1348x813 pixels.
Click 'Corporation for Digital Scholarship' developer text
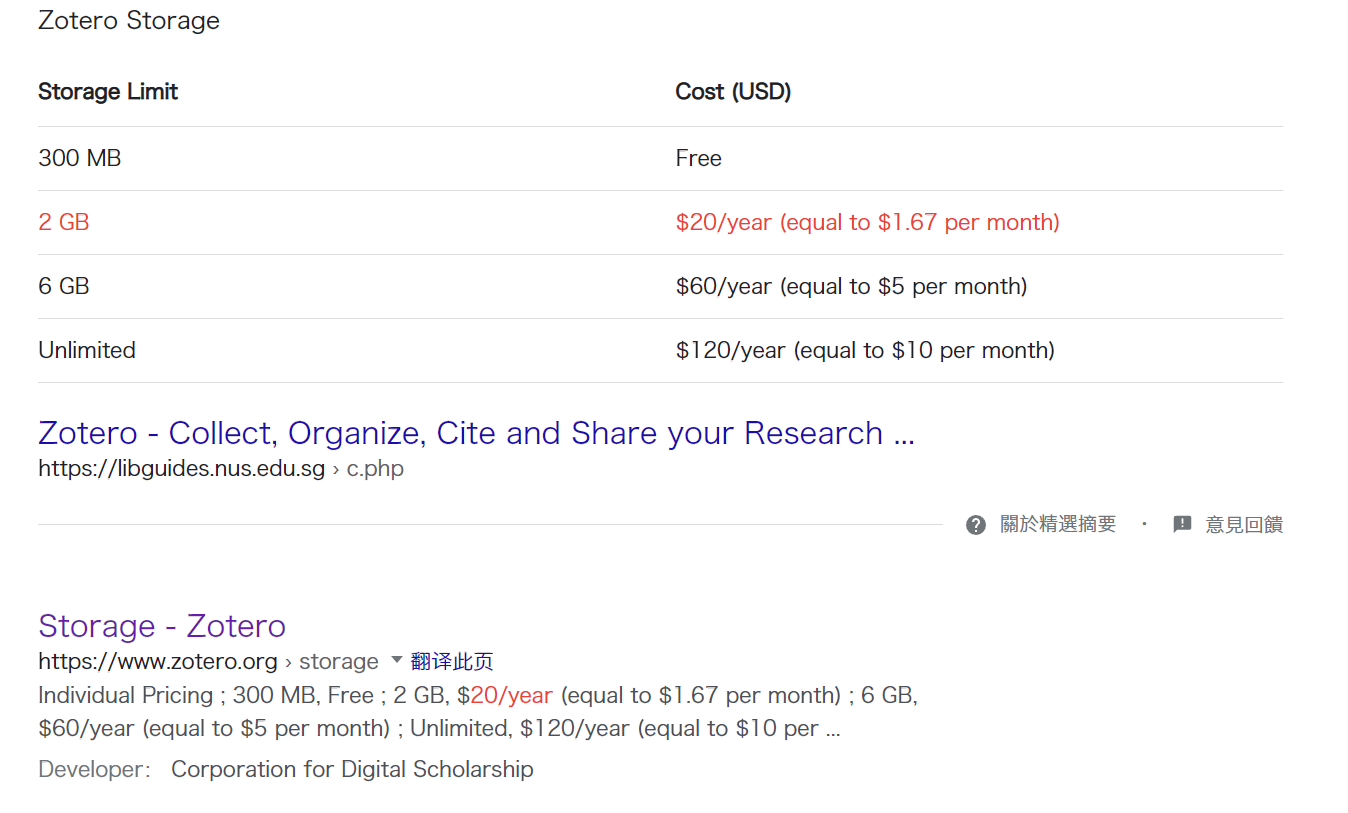coord(352,769)
